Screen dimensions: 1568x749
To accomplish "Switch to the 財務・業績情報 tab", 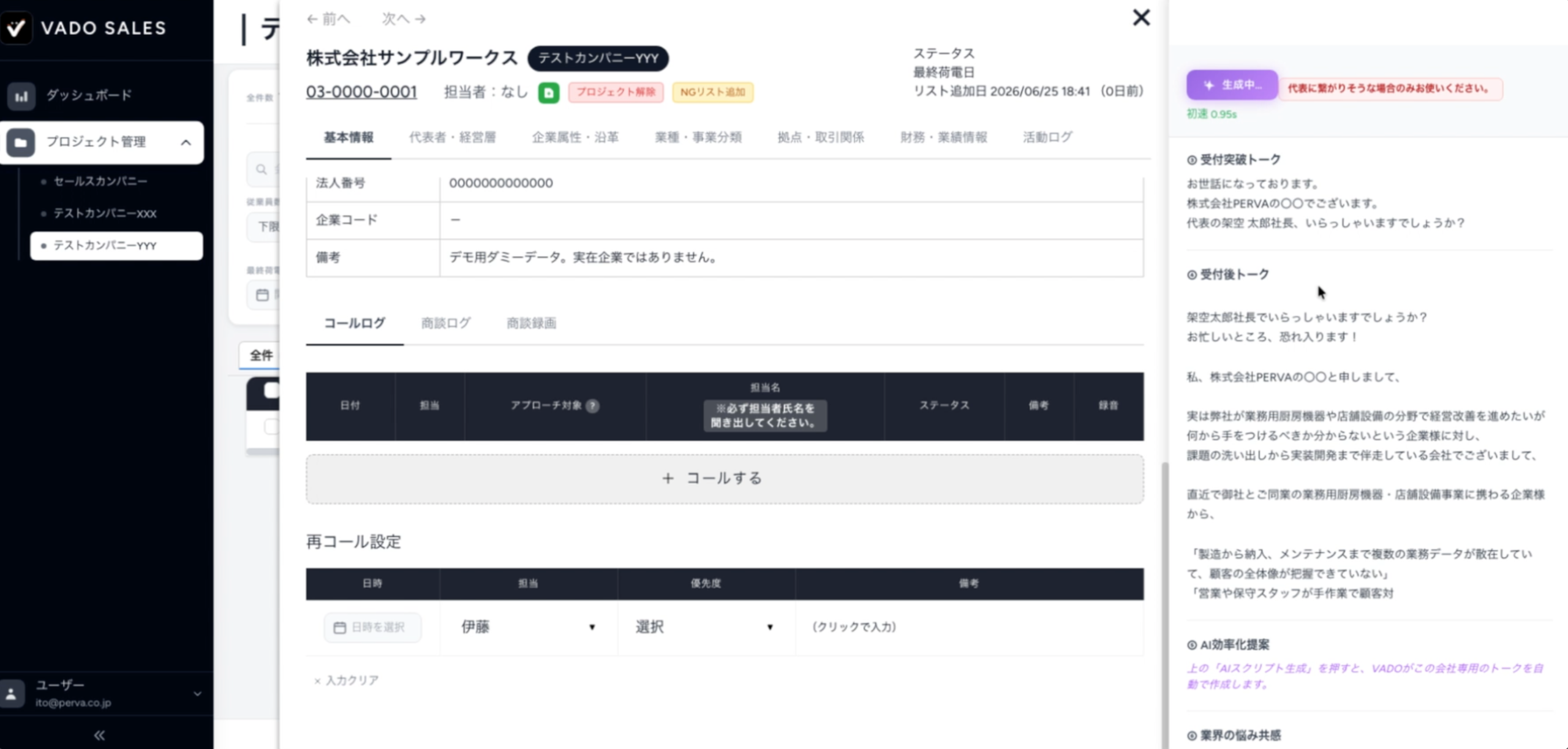I will coord(943,137).
